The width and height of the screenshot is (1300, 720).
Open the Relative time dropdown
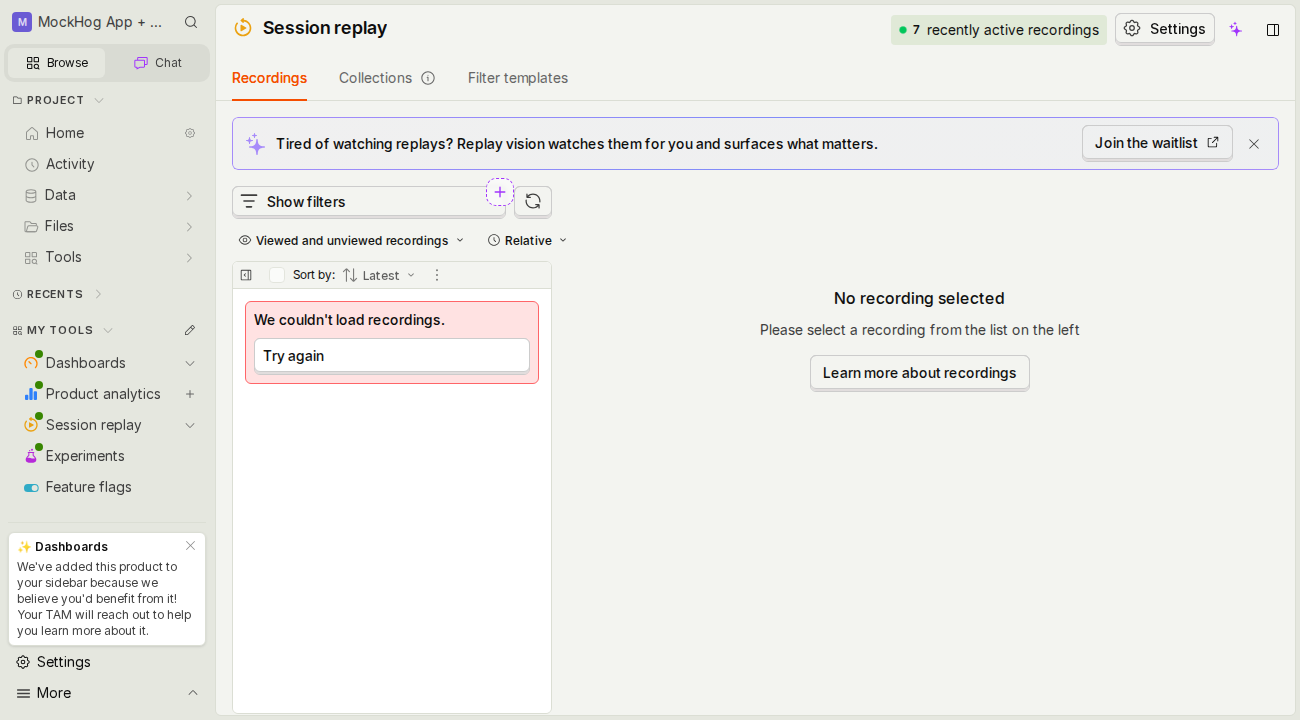(527, 241)
